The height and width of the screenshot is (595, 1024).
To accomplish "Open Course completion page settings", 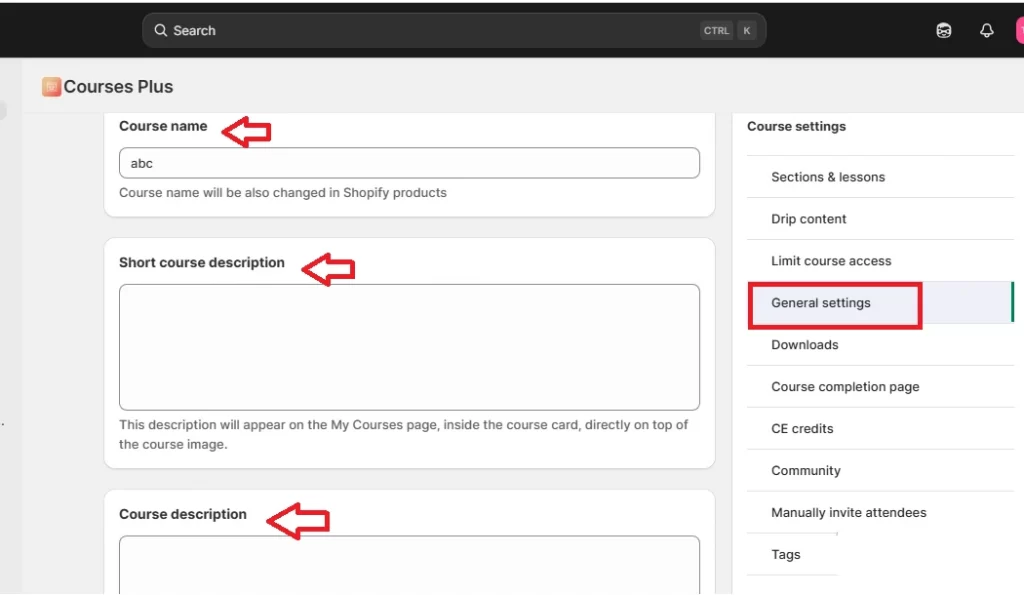I will tap(845, 387).
